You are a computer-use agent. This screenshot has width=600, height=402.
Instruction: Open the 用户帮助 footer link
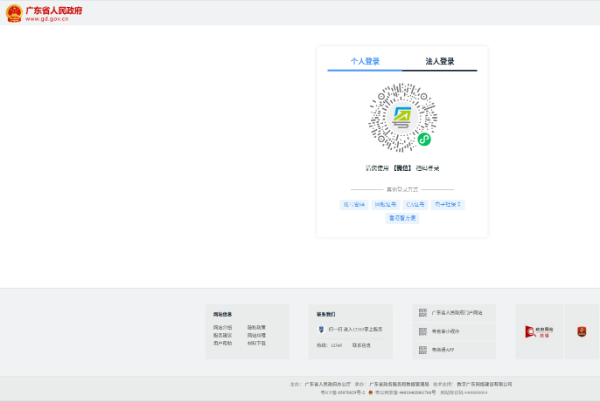click(222, 343)
